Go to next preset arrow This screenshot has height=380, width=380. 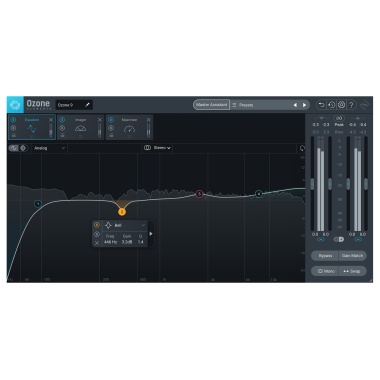(304, 105)
